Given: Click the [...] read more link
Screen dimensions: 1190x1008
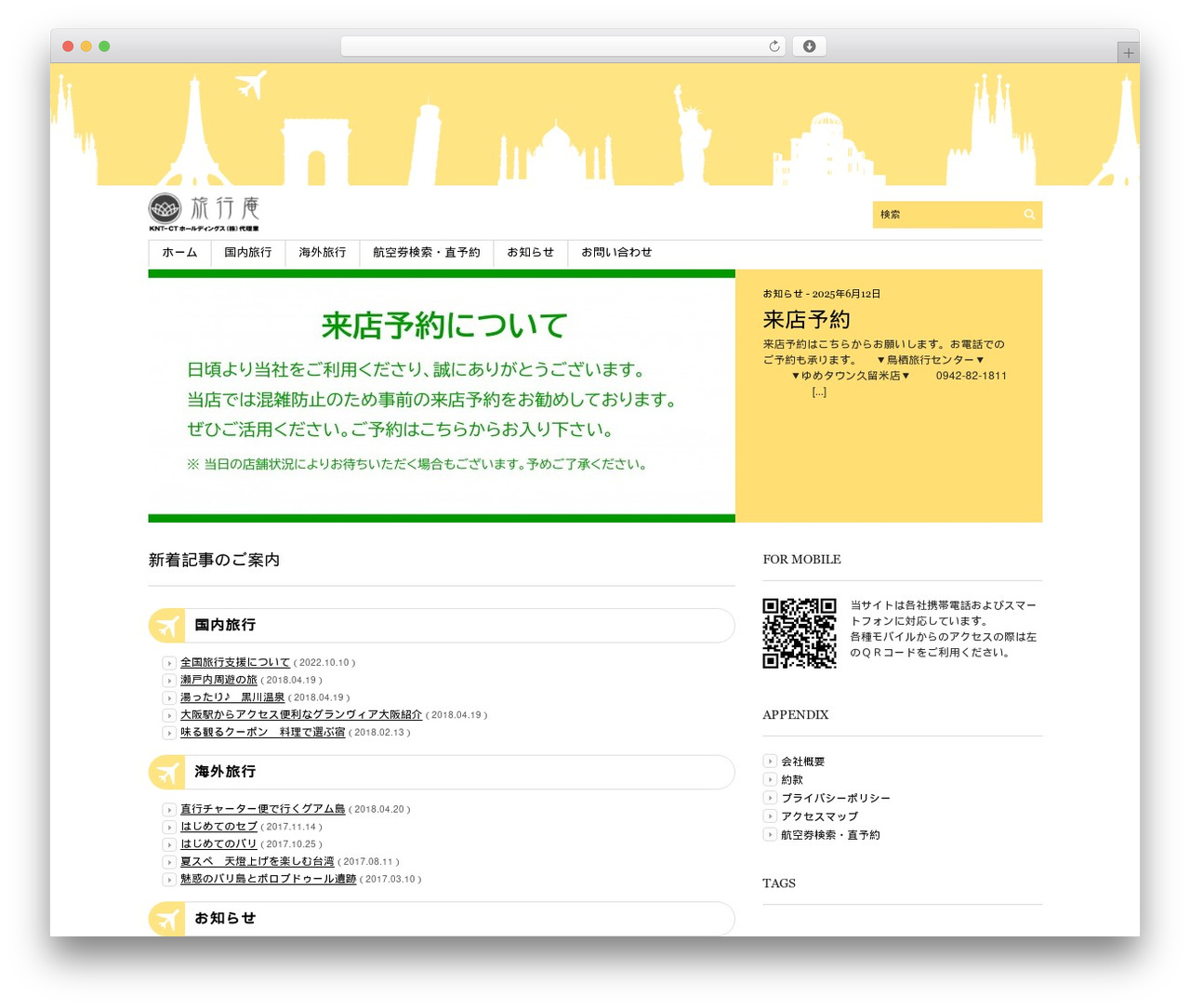Looking at the screenshot, I should tap(819, 392).
